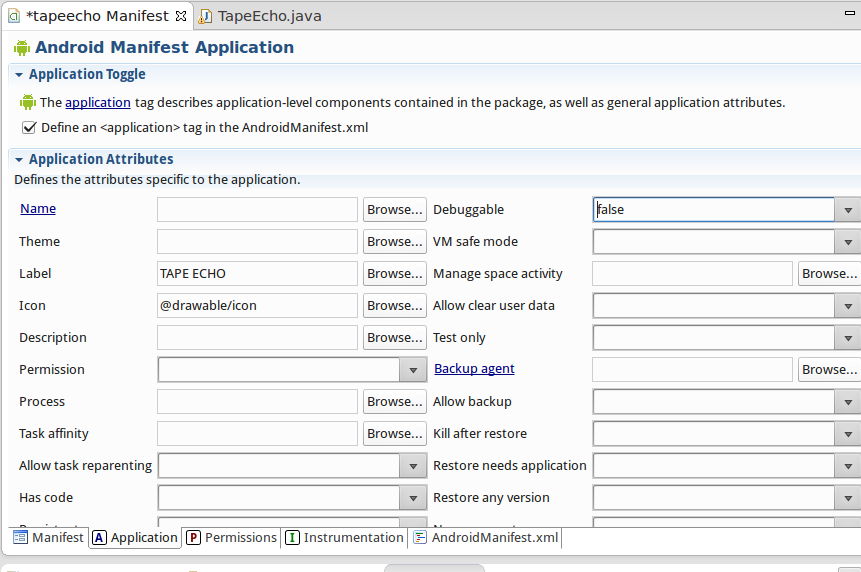
Task: Uncheck Define an <application> tag checkbox
Action: [29, 127]
